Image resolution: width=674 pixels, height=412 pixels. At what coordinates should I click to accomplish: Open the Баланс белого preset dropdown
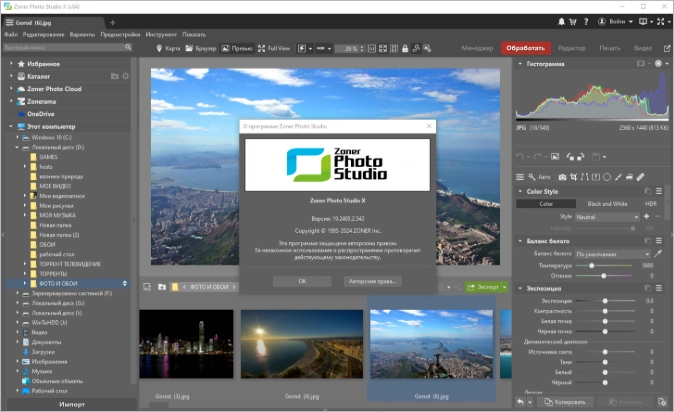(x=612, y=254)
